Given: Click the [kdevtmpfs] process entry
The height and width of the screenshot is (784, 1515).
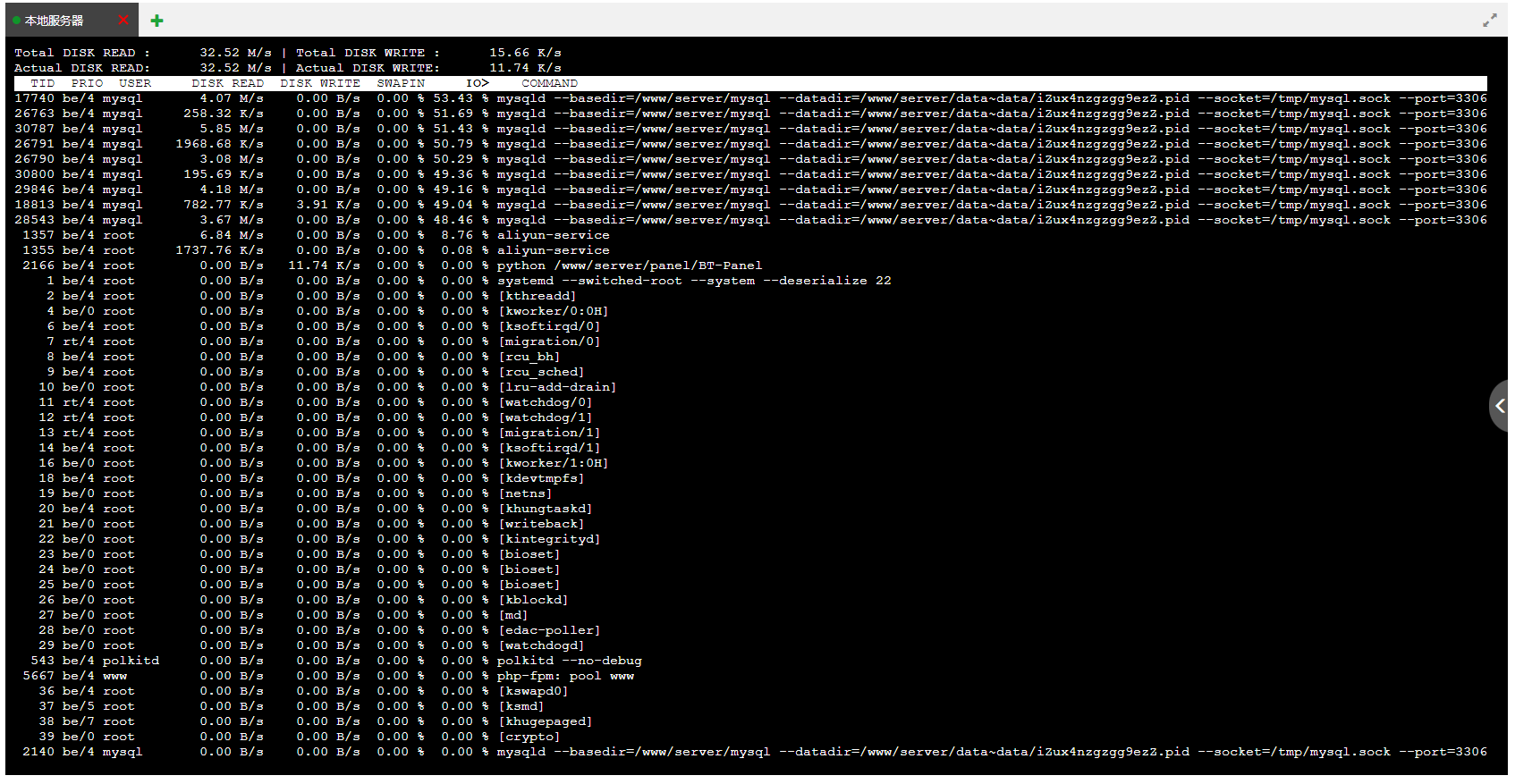Looking at the screenshot, I should click(x=541, y=478).
